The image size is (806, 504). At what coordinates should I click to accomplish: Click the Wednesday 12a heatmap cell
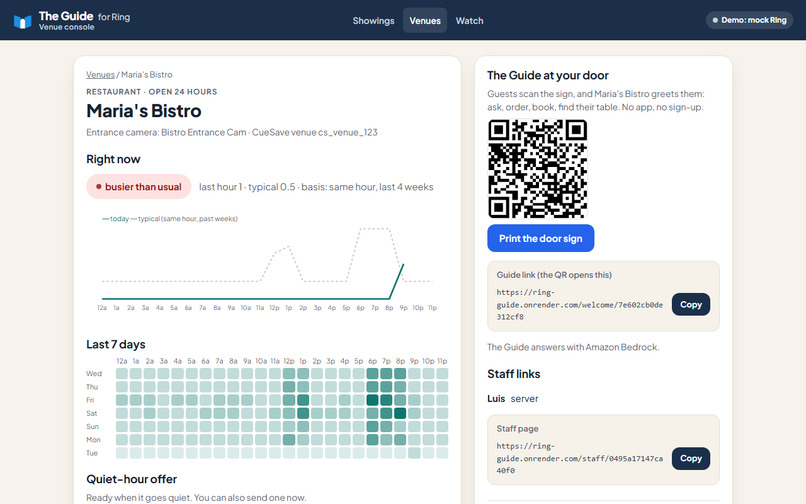[122, 373]
